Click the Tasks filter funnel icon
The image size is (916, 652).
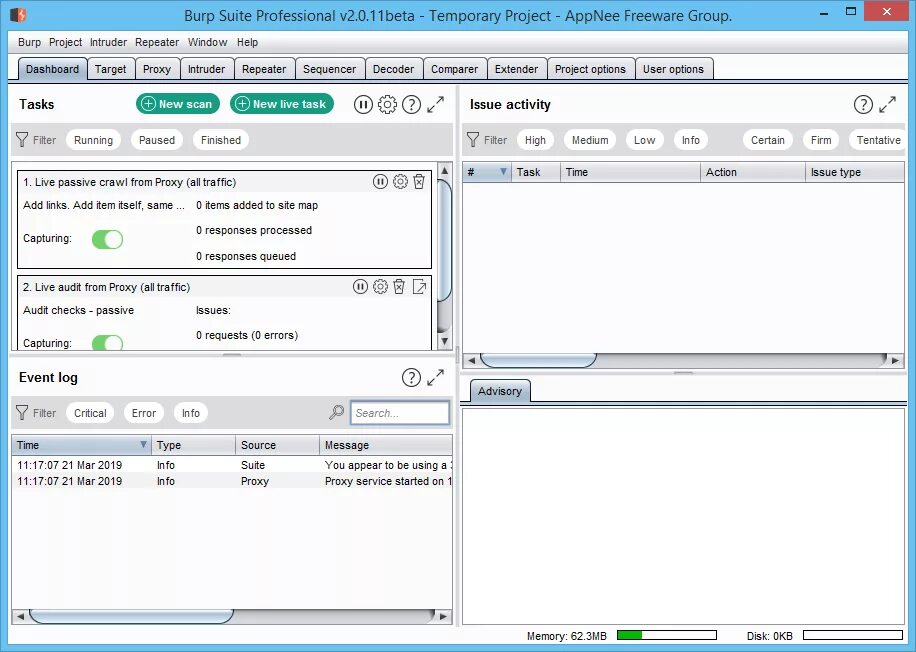click(22, 140)
